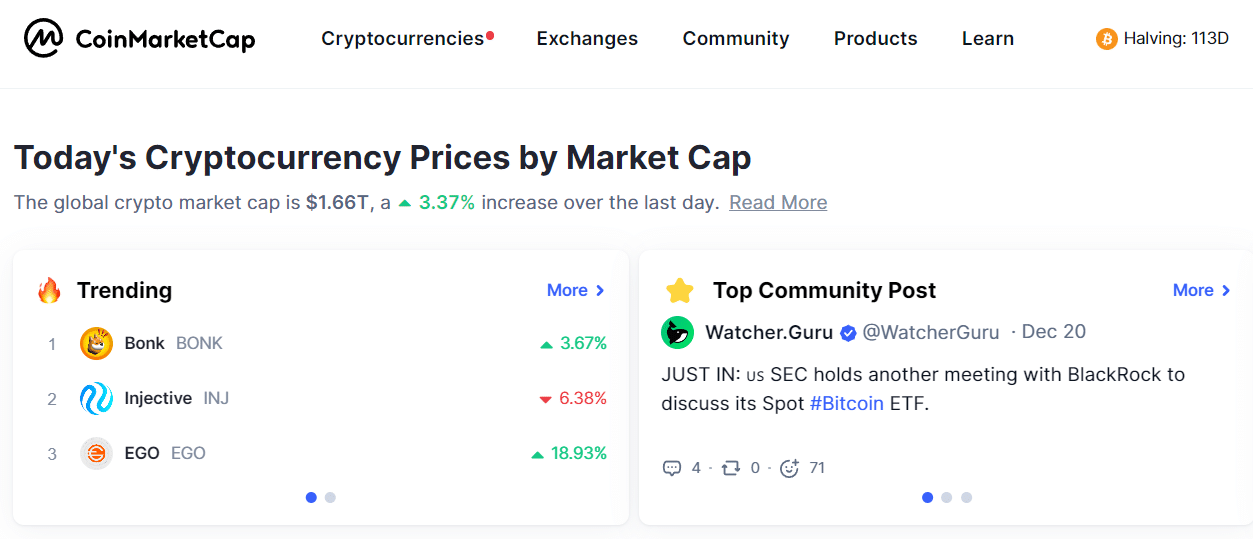This screenshot has height=539, width=1253.
Task: Click the CoinMarketCap logo icon
Action: (x=43, y=39)
